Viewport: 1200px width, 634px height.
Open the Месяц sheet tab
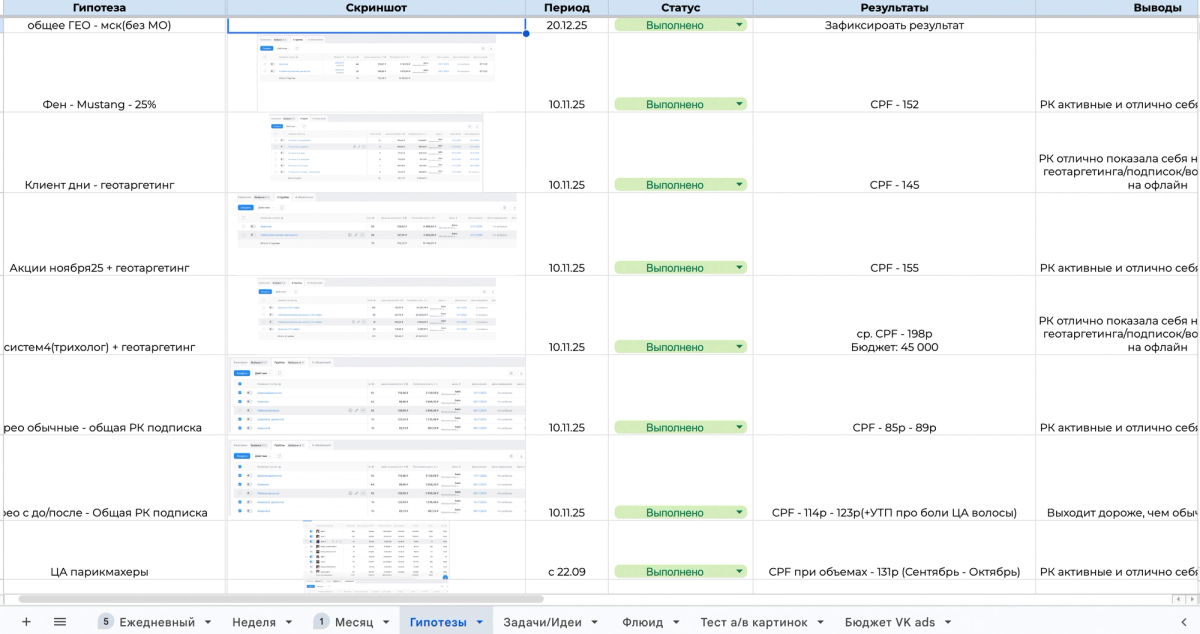[354, 622]
